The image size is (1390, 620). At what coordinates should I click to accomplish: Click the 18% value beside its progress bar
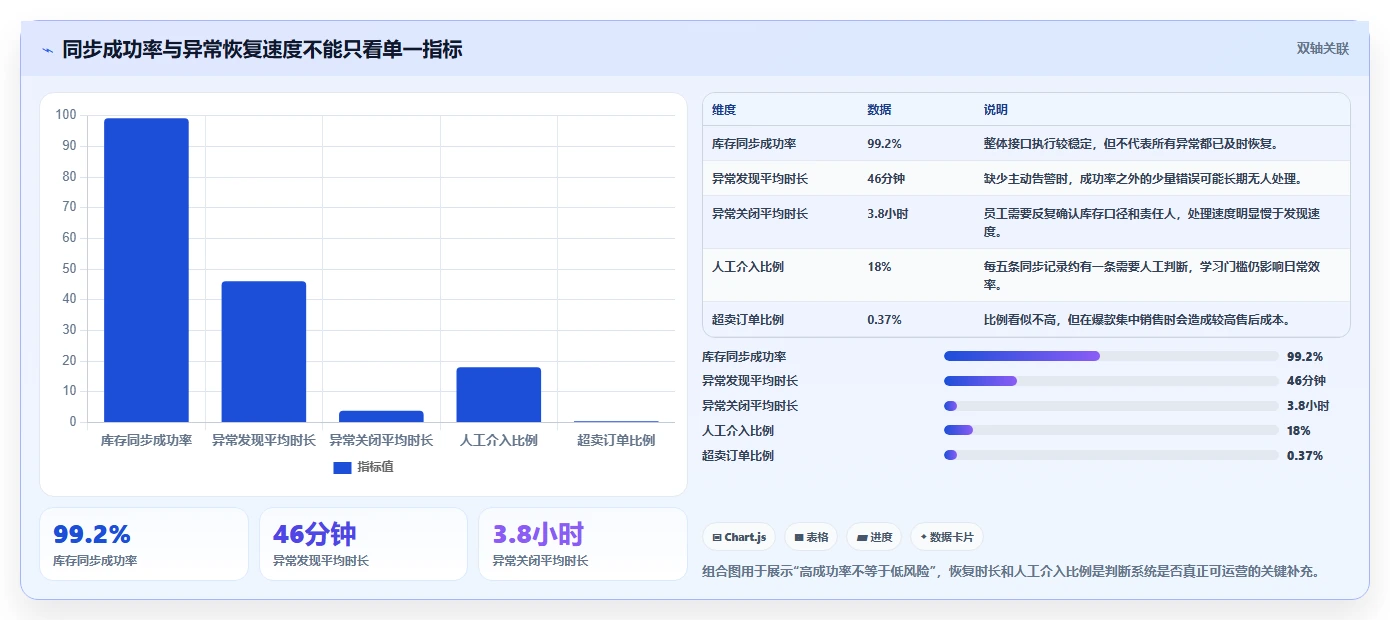click(x=1299, y=431)
